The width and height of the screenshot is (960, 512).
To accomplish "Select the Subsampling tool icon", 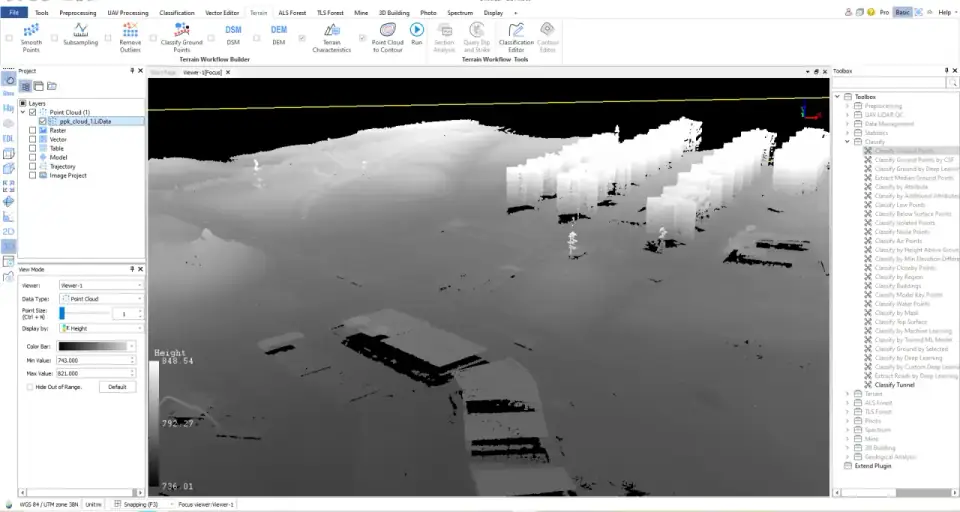I will point(80,29).
